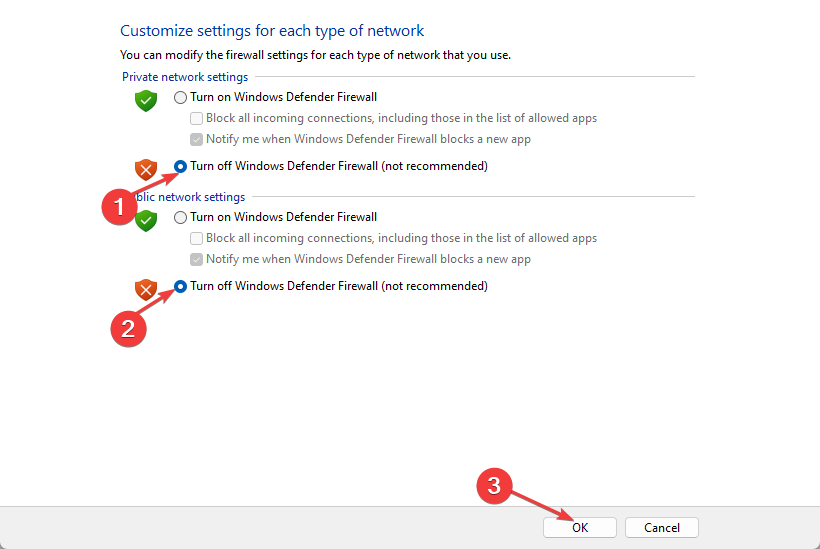Click the red shield icon in Private network section
The width and height of the screenshot is (820, 549).
tap(147, 169)
